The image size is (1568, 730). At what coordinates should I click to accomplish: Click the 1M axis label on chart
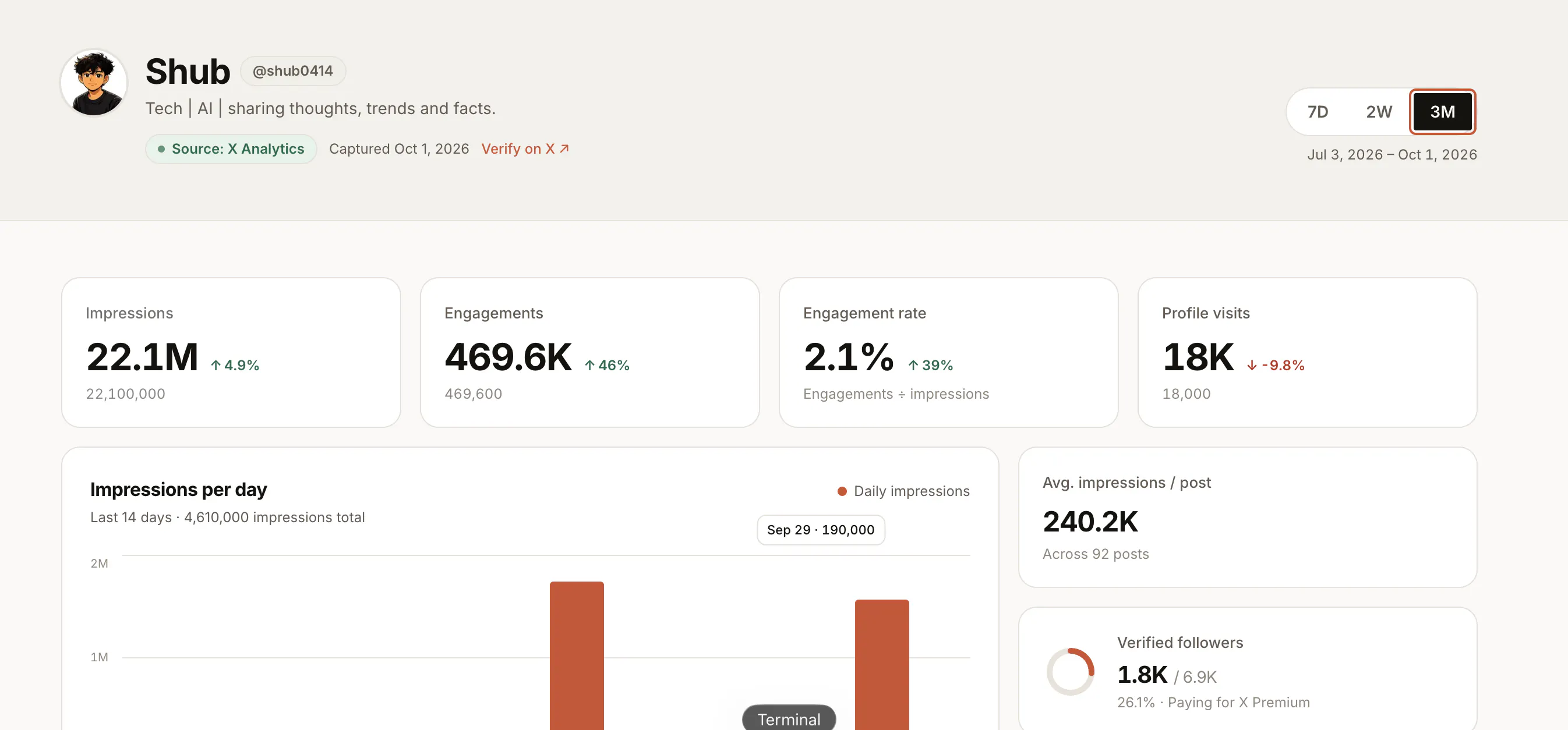99,657
